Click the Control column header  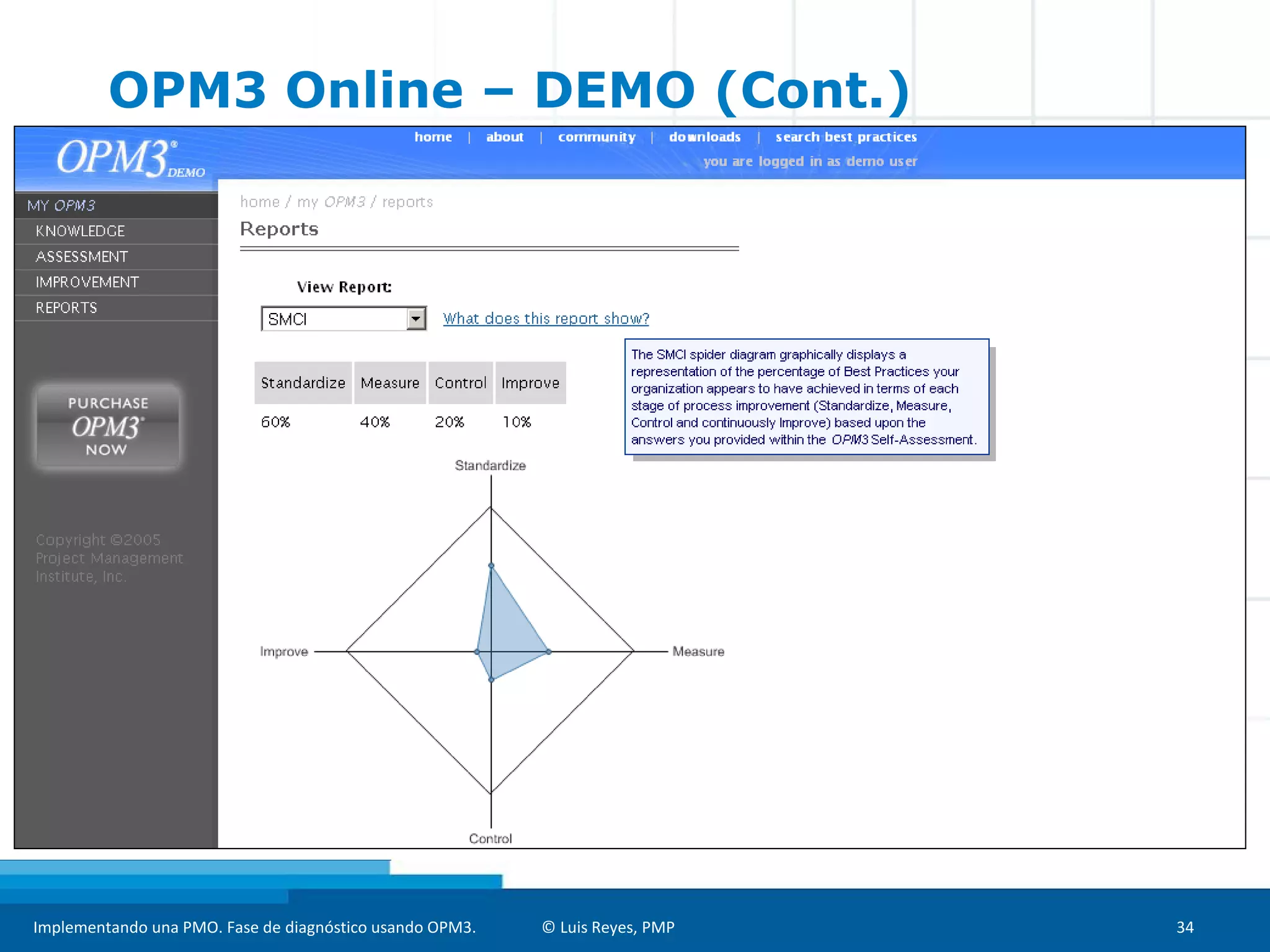click(461, 383)
